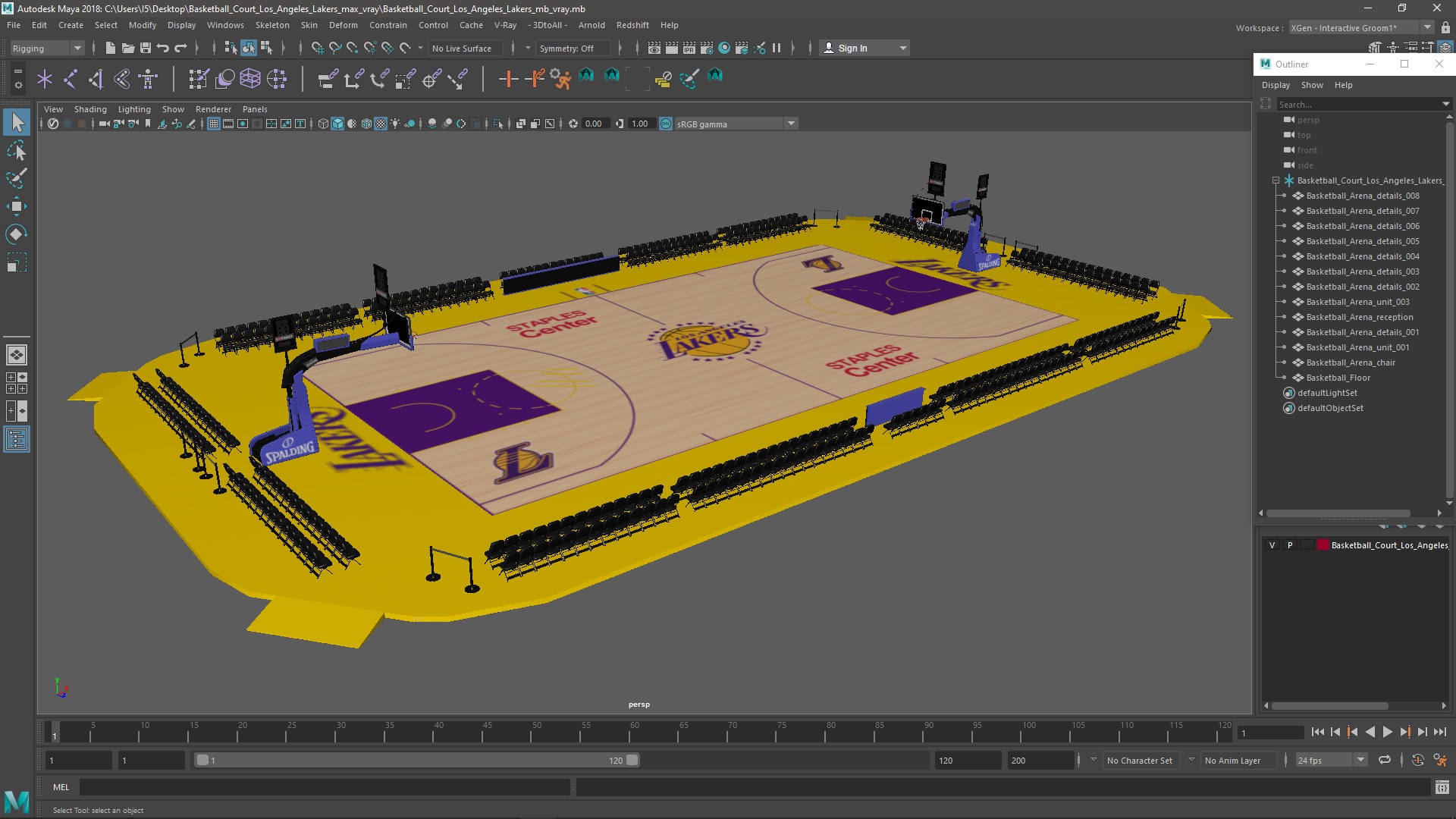1456x819 pixels.
Task: Open the Deform menu
Action: click(344, 25)
